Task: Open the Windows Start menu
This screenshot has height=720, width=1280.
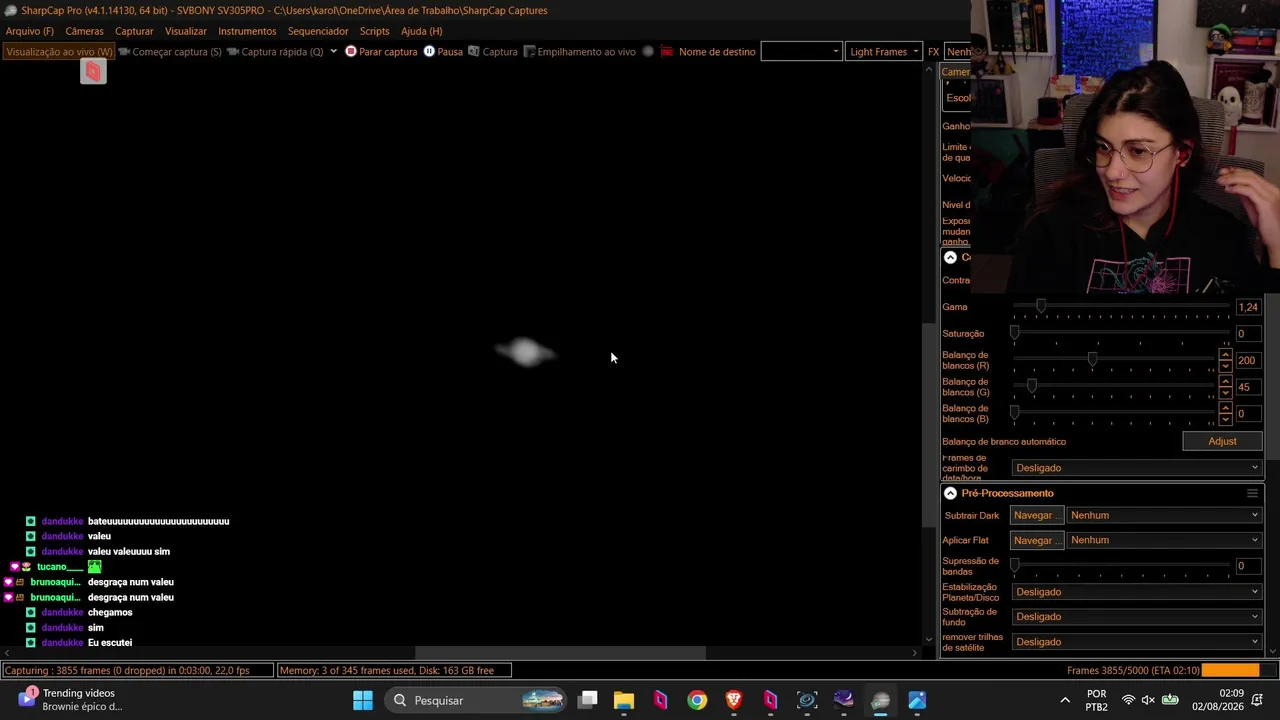Action: tap(363, 700)
